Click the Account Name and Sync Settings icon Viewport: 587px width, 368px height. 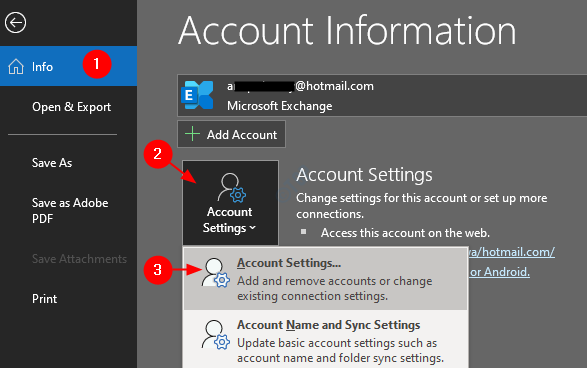coord(215,334)
